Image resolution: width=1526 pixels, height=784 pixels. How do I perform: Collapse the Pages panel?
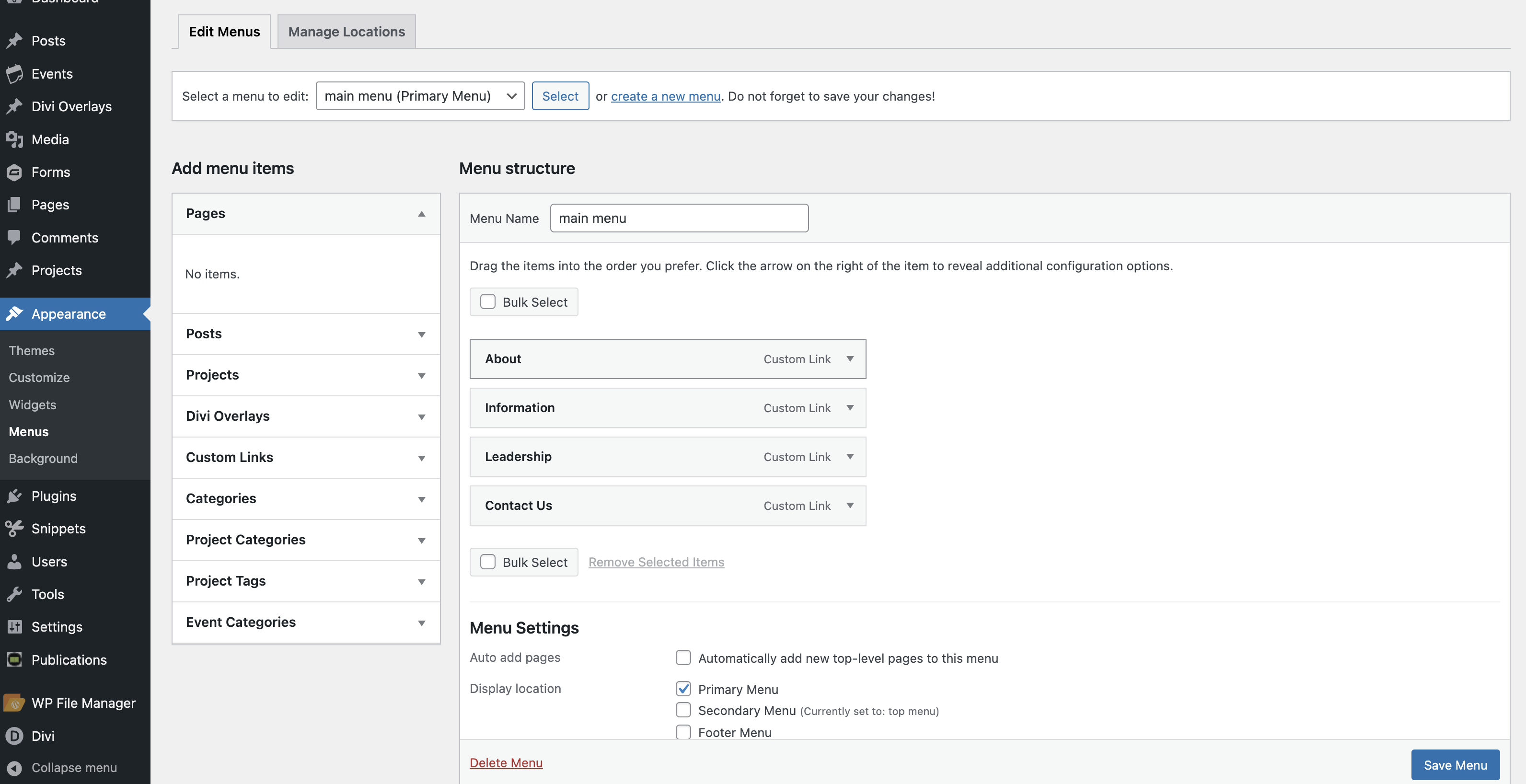point(422,213)
